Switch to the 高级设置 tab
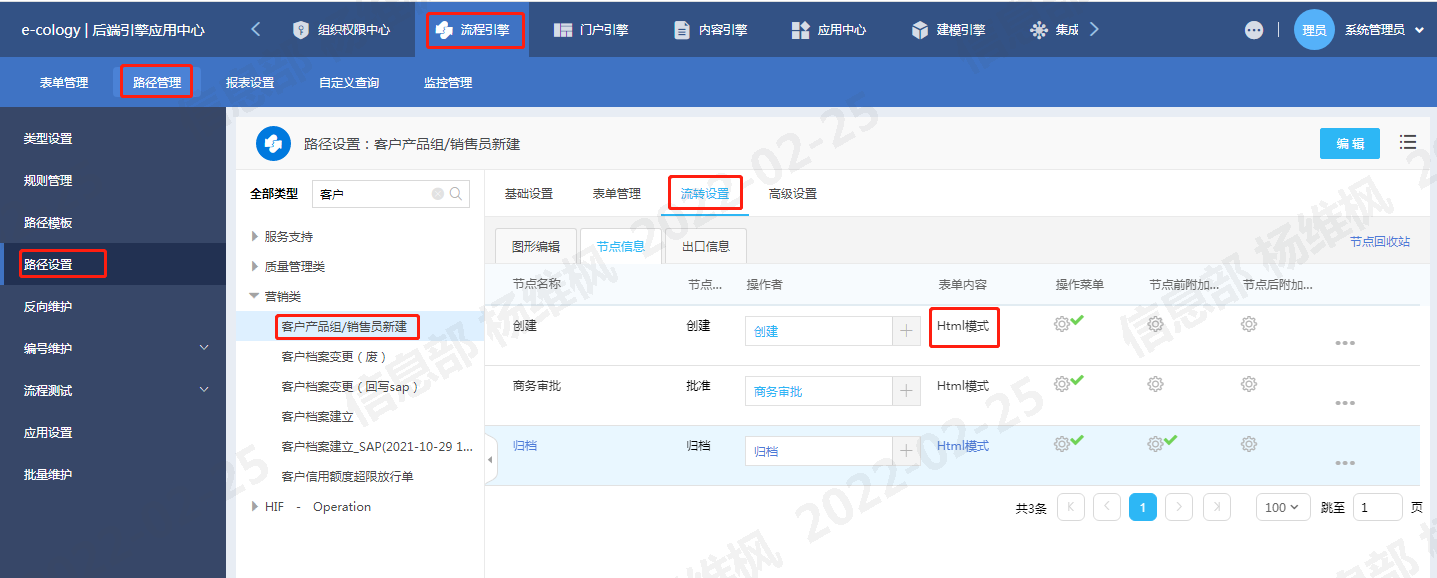This screenshot has width=1437, height=578. [x=792, y=195]
